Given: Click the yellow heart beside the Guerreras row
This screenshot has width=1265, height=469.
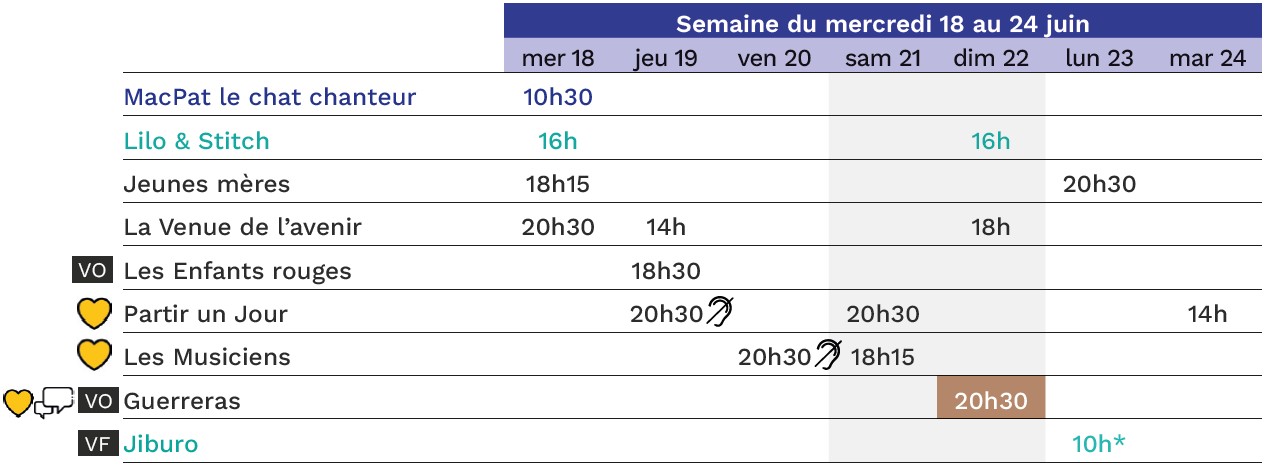Looking at the screenshot, I should point(18,402).
